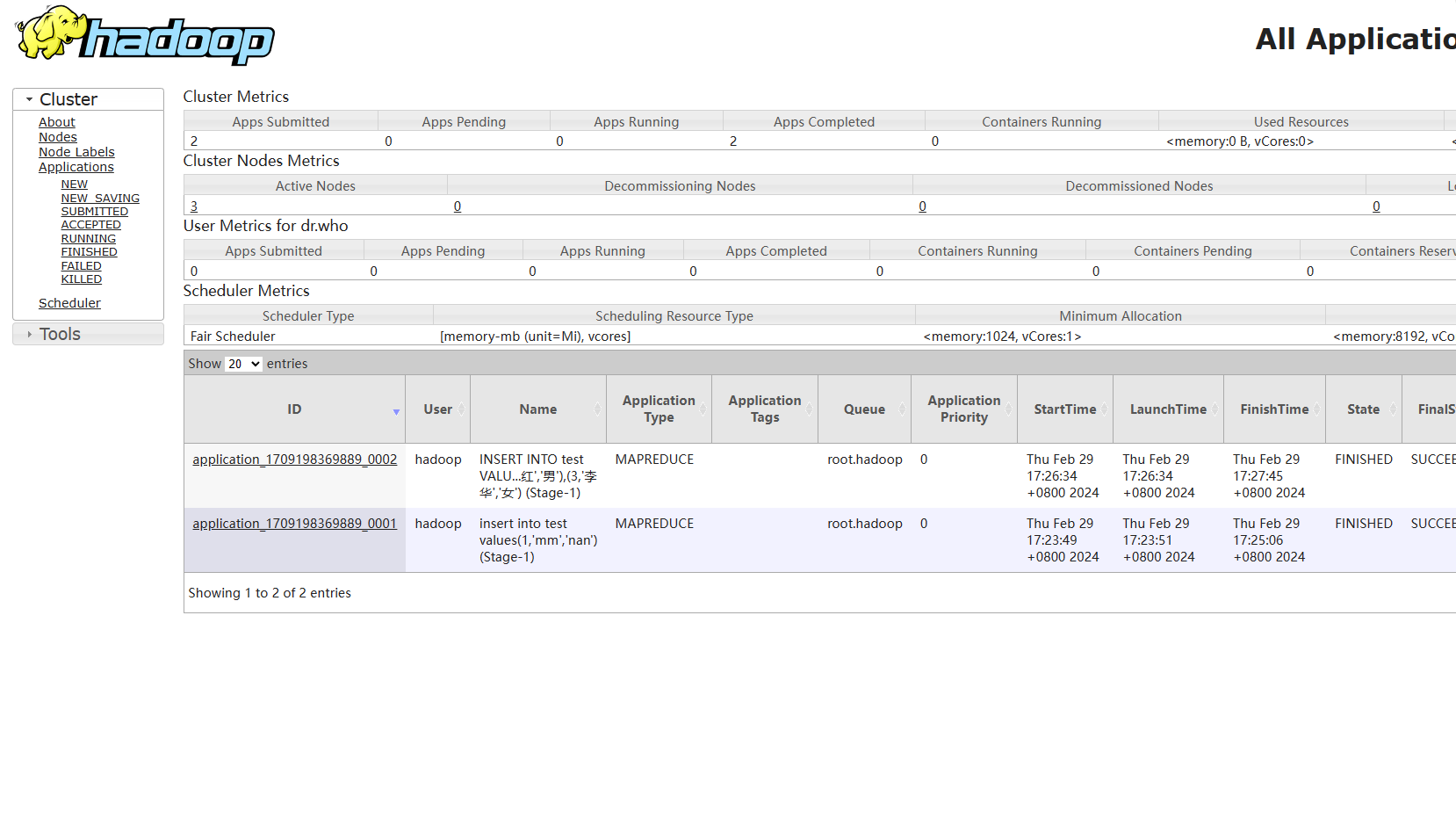The height and width of the screenshot is (818, 1456).
Task: Sort table by Application Type column
Action: (x=658, y=409)
